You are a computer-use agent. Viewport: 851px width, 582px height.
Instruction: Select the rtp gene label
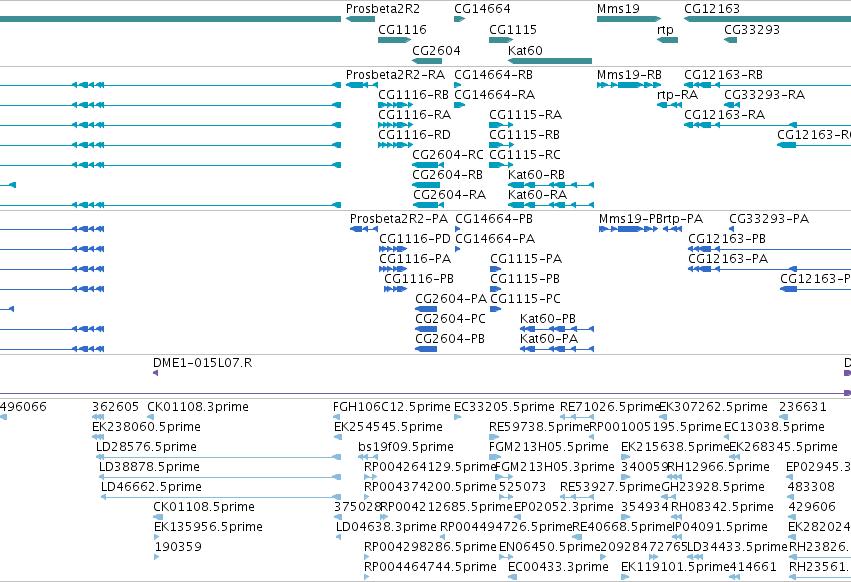[x=665, y=29]
